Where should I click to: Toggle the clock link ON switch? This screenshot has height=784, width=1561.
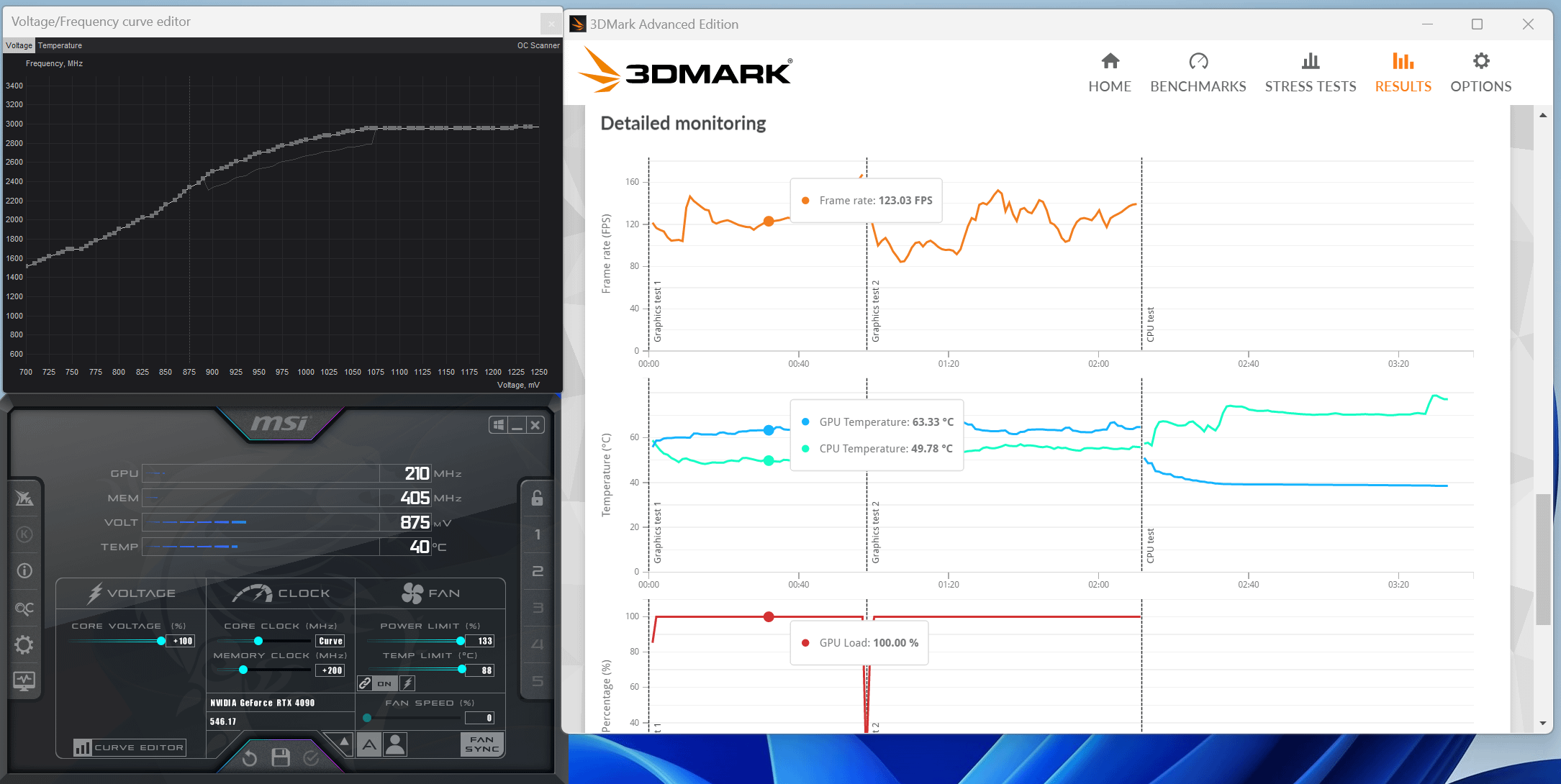tap(384, 683)
